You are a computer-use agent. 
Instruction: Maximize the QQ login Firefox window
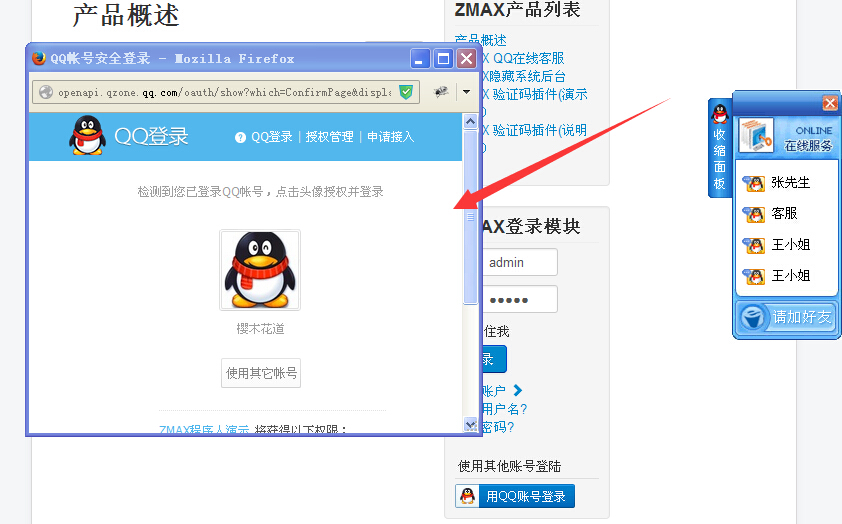tap(444, 59)
